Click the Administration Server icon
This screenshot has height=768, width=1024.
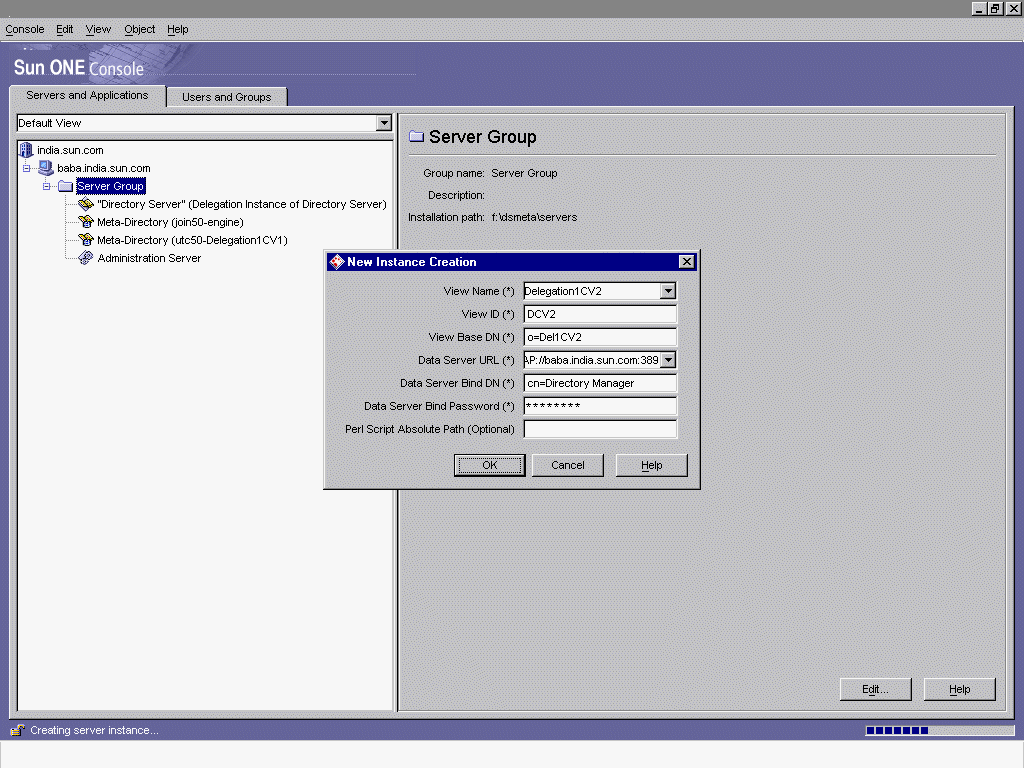click(86, 258)
